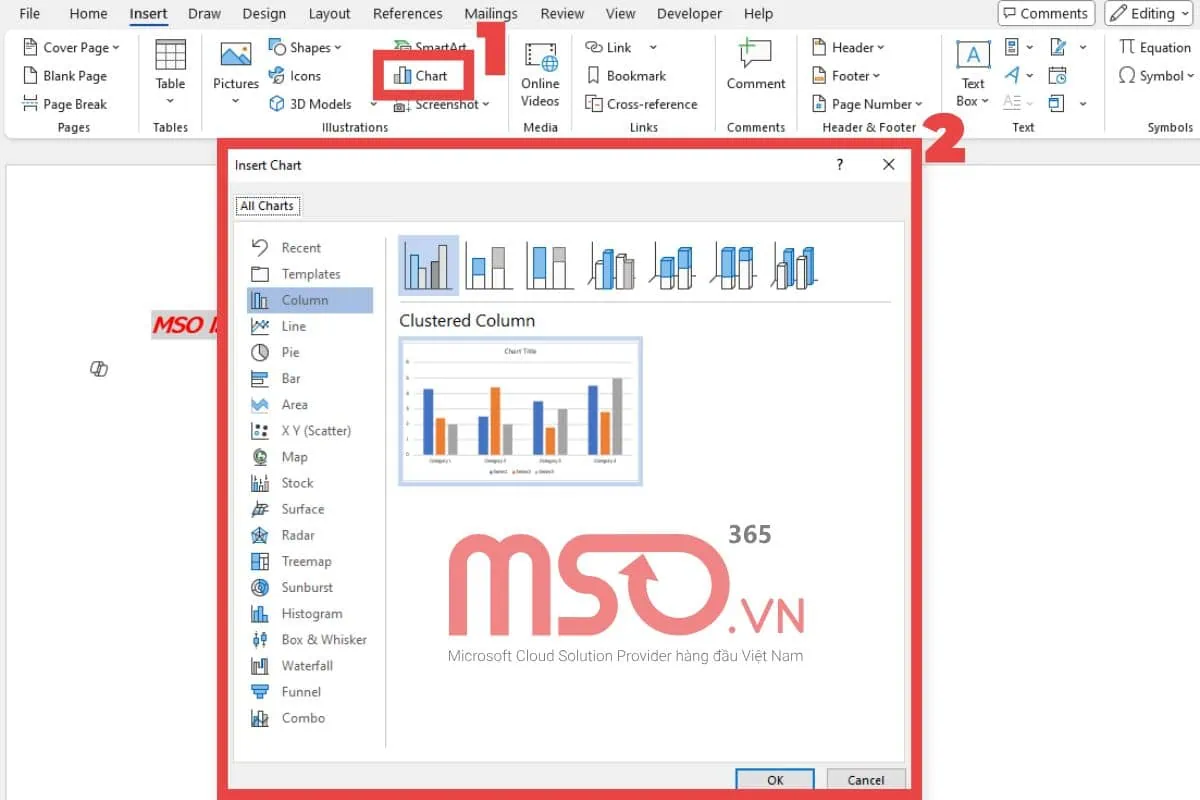
Task: Open Online Videos
Action: (539, 75)
